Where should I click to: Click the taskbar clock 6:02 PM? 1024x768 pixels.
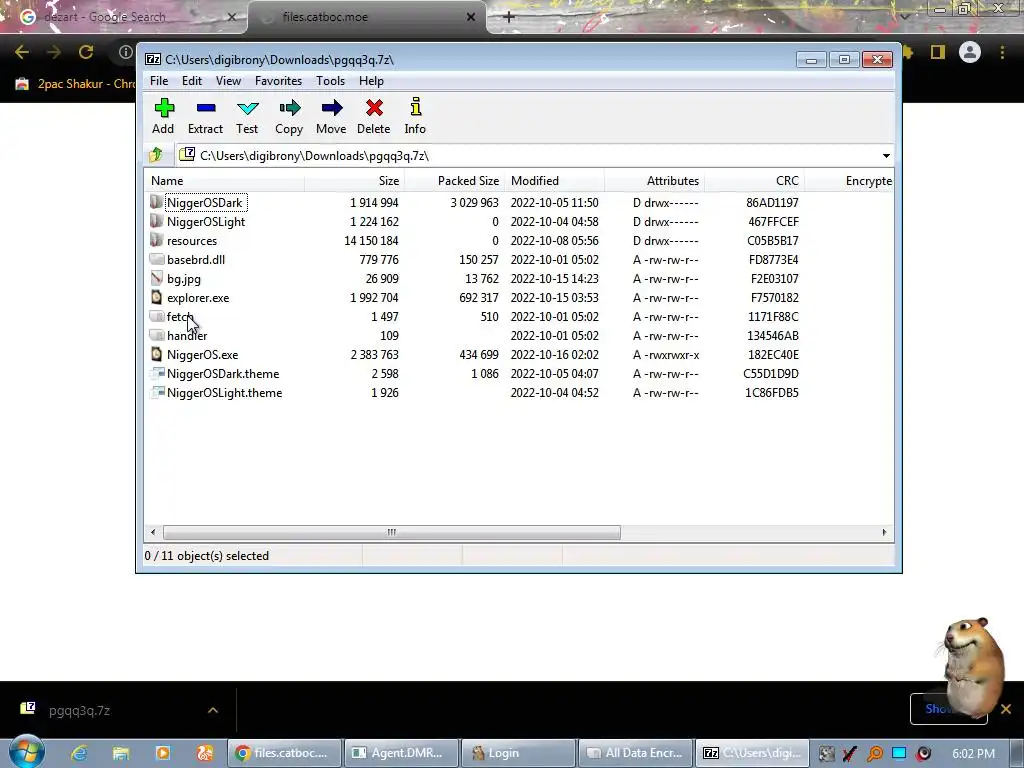tap(974, 754)
